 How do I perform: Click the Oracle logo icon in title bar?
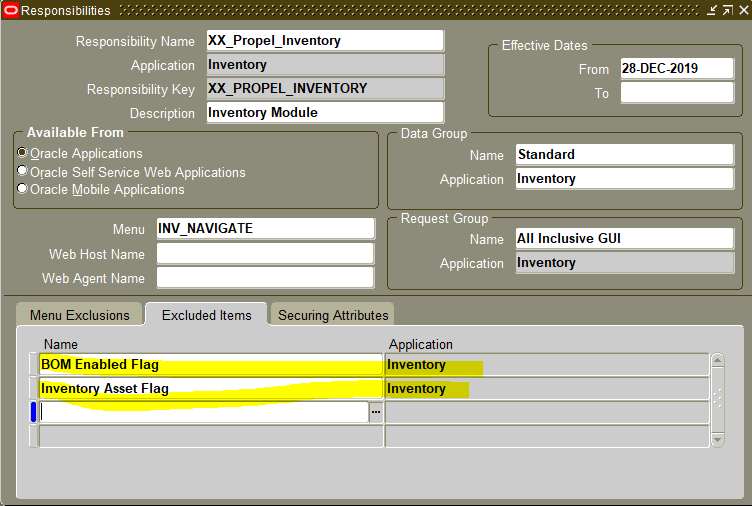coord(11,10)
